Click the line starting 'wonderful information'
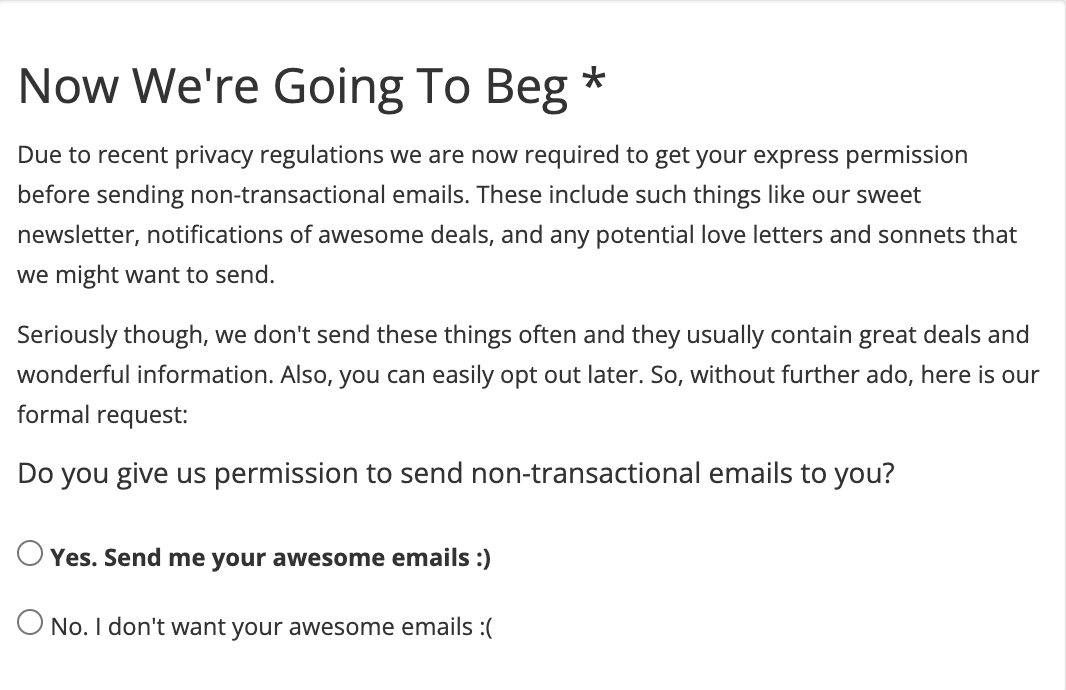The width and height of the screenshot is (1066, 690). 528,375
